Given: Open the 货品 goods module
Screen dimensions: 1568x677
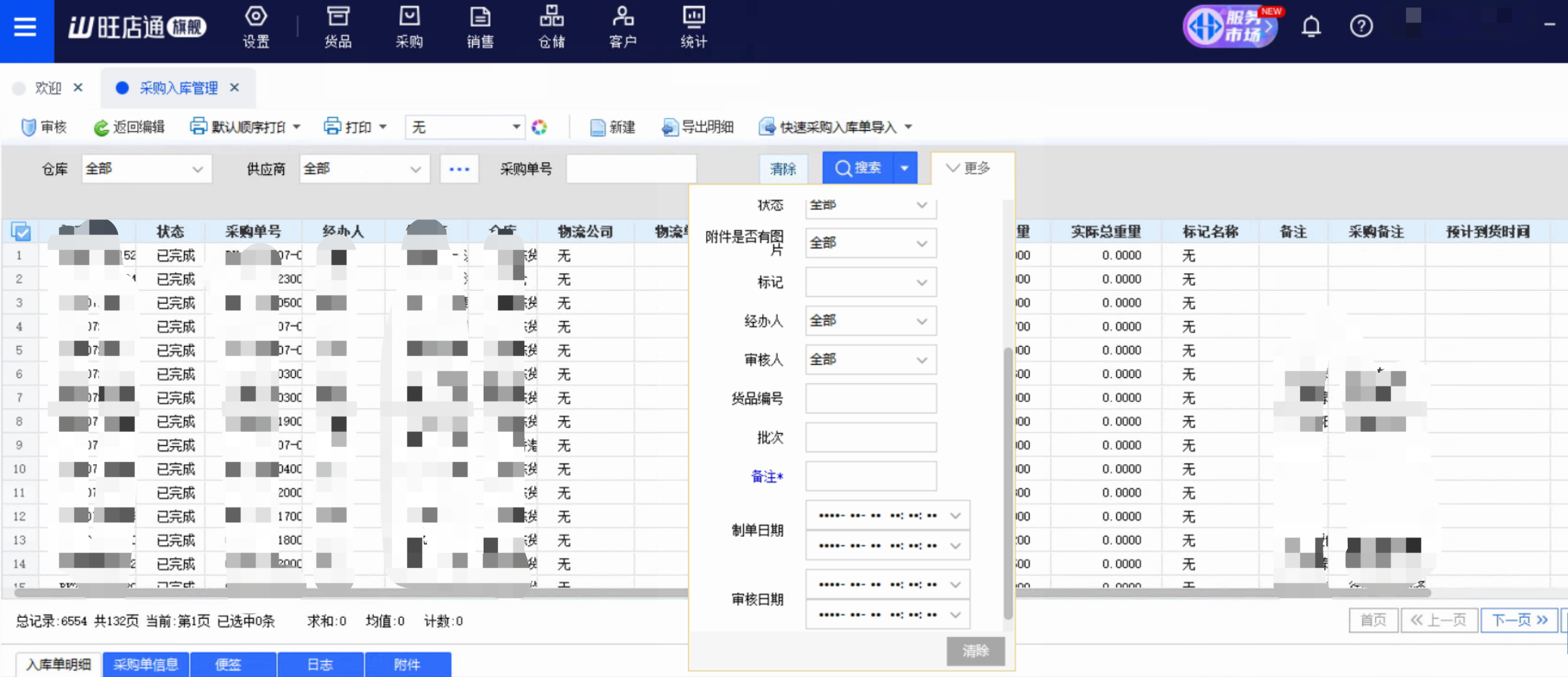Looking at the screenshot, I should (338, 28).
